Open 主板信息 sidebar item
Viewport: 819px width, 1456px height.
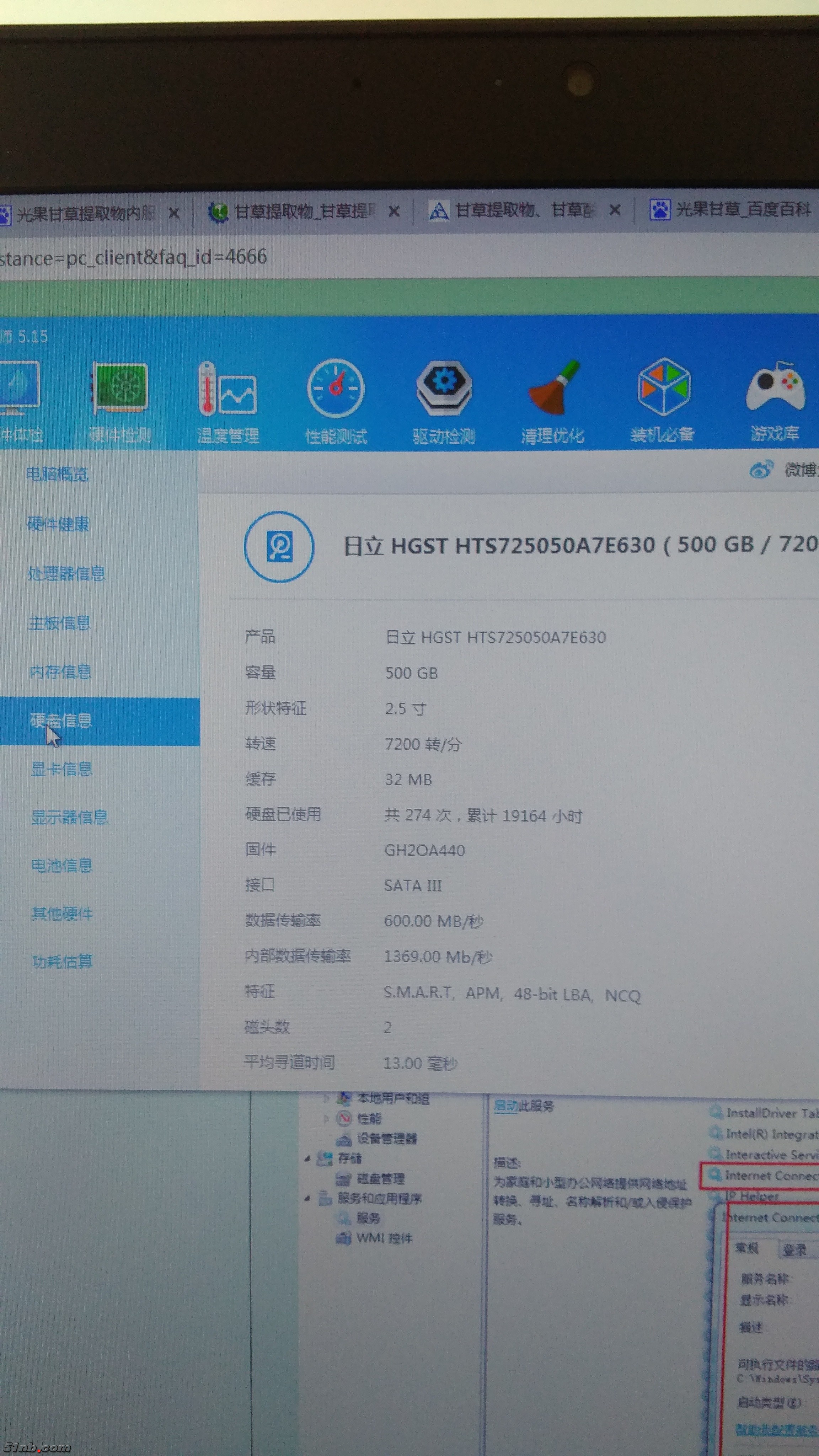(x=60, y=623)
